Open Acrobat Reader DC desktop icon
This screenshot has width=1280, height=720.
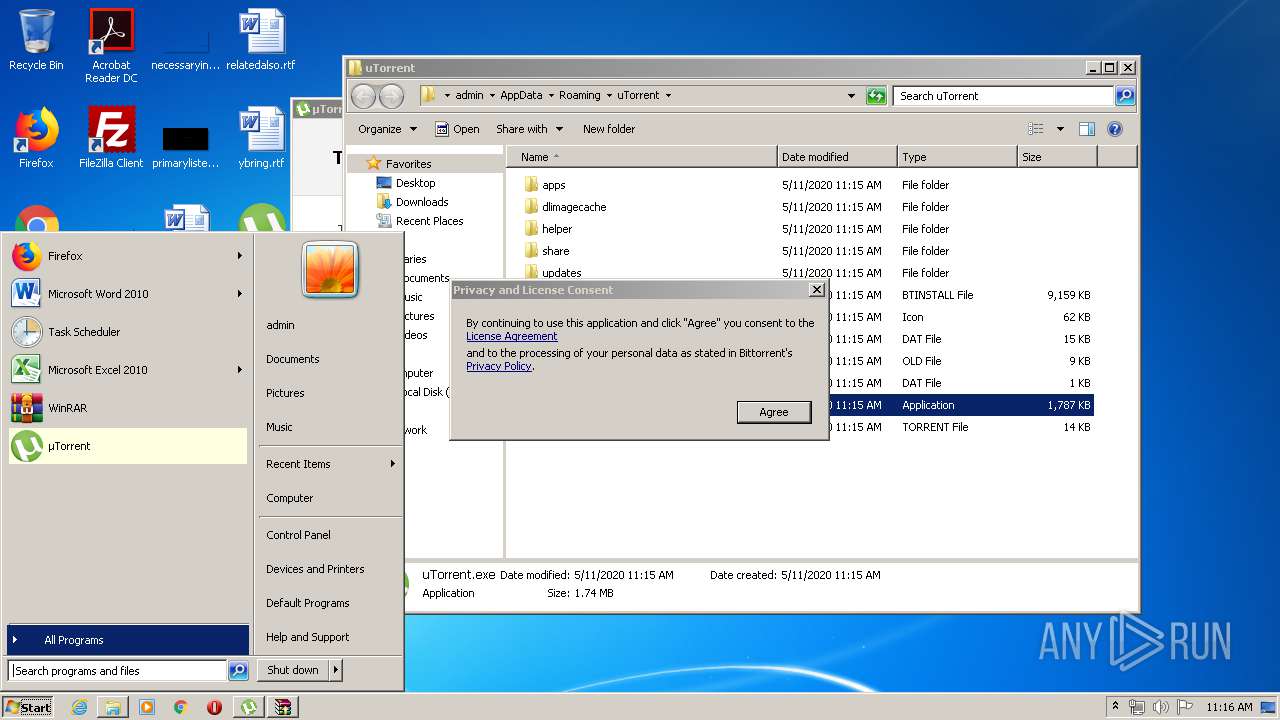[x=111, y=45]
